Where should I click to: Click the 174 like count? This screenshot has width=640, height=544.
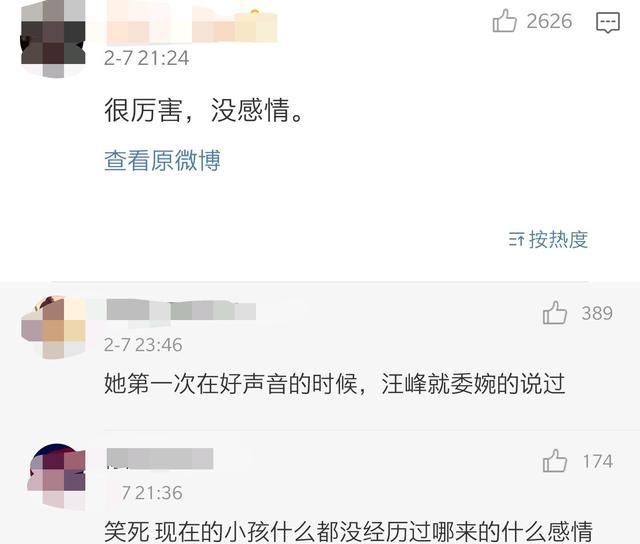click(598, 462)
